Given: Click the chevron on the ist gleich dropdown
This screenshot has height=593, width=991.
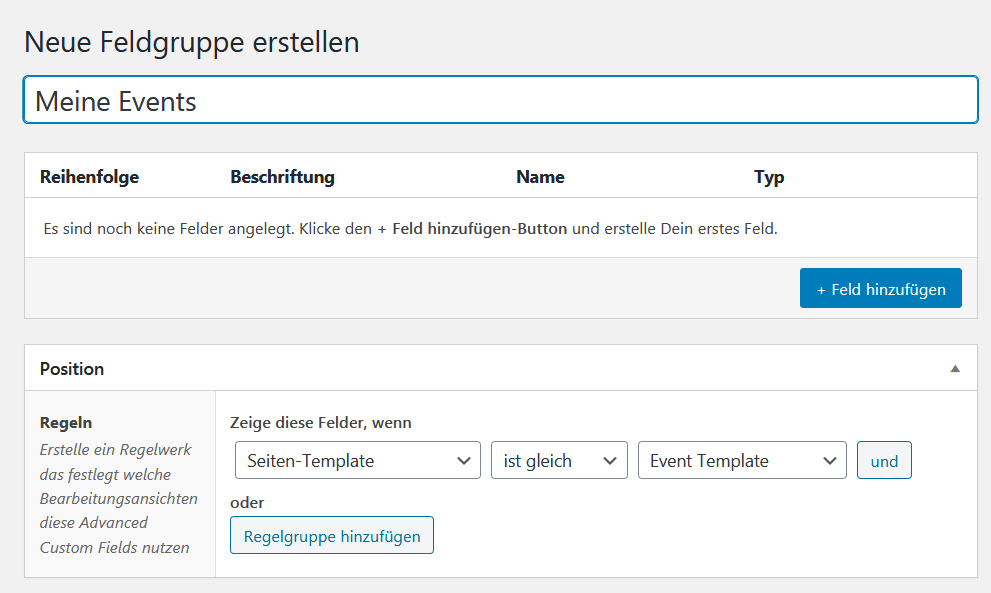Looking at the screenshot, I should [612, 460].
